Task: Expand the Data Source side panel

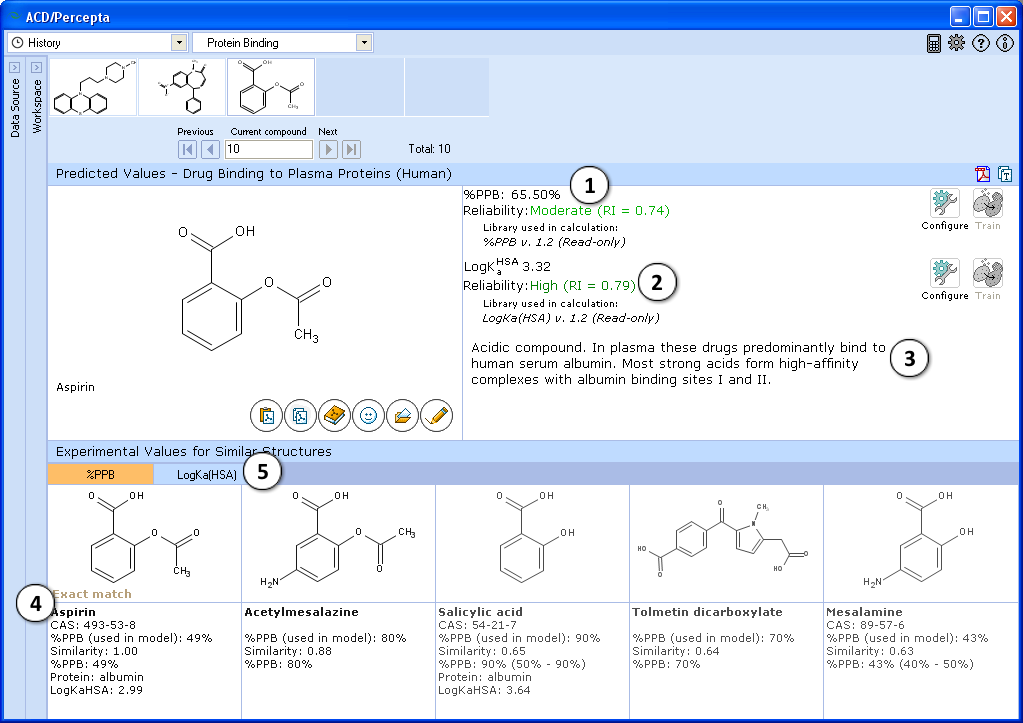Action: [14, 67]
